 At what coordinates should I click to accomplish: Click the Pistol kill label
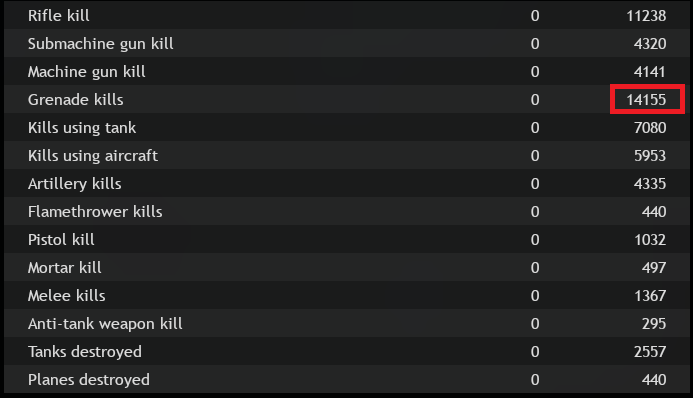(x=61, y=239)
